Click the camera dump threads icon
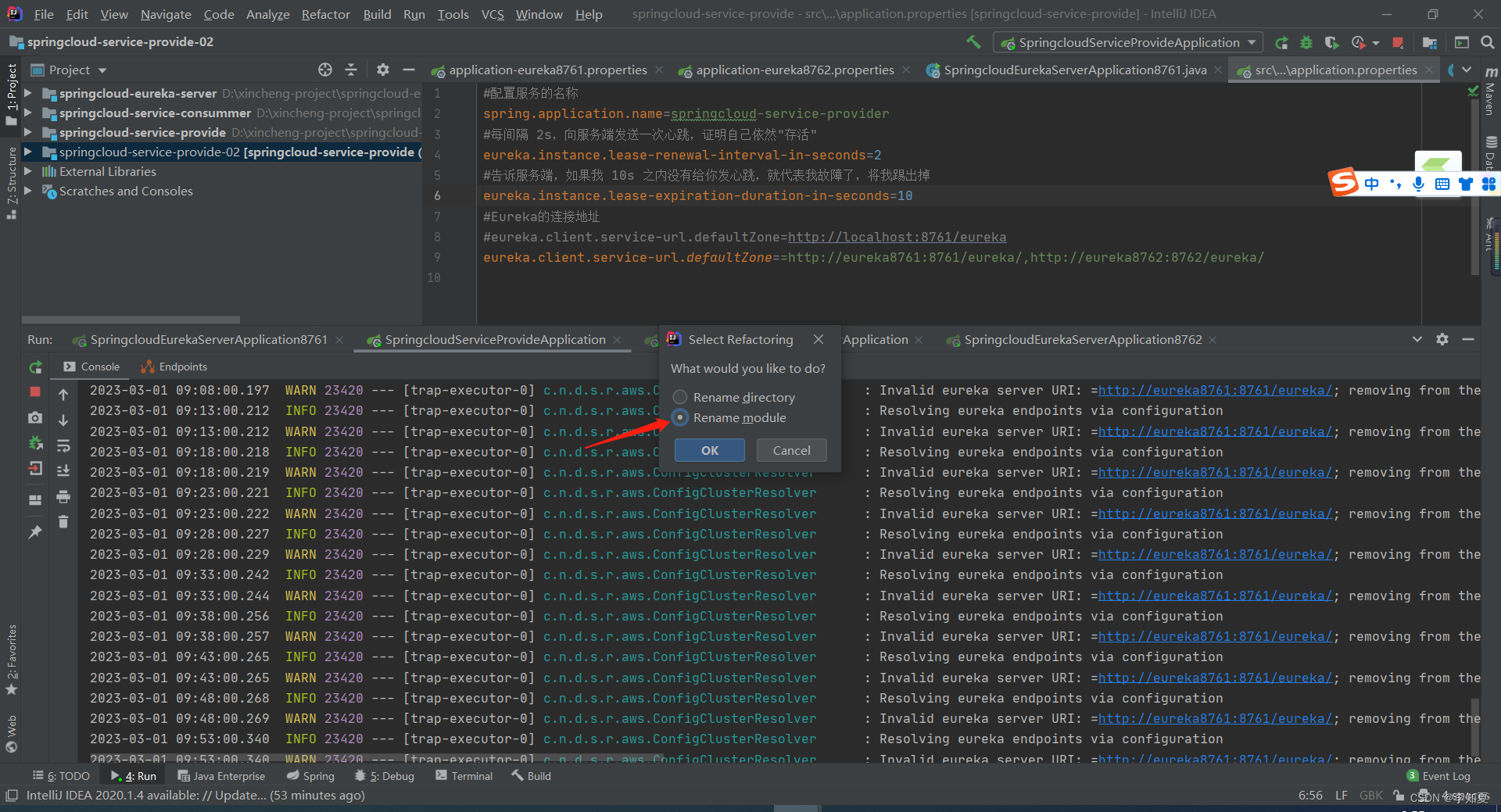The height and width of the screenshot is (812, 1501). tap(35, 418)
